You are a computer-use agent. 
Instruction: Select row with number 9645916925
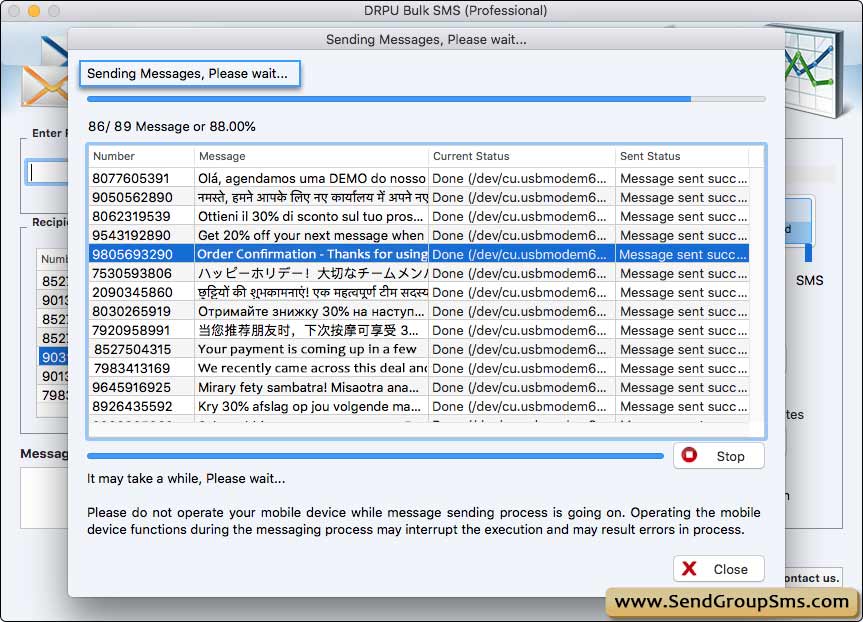[x=419, y=387]
